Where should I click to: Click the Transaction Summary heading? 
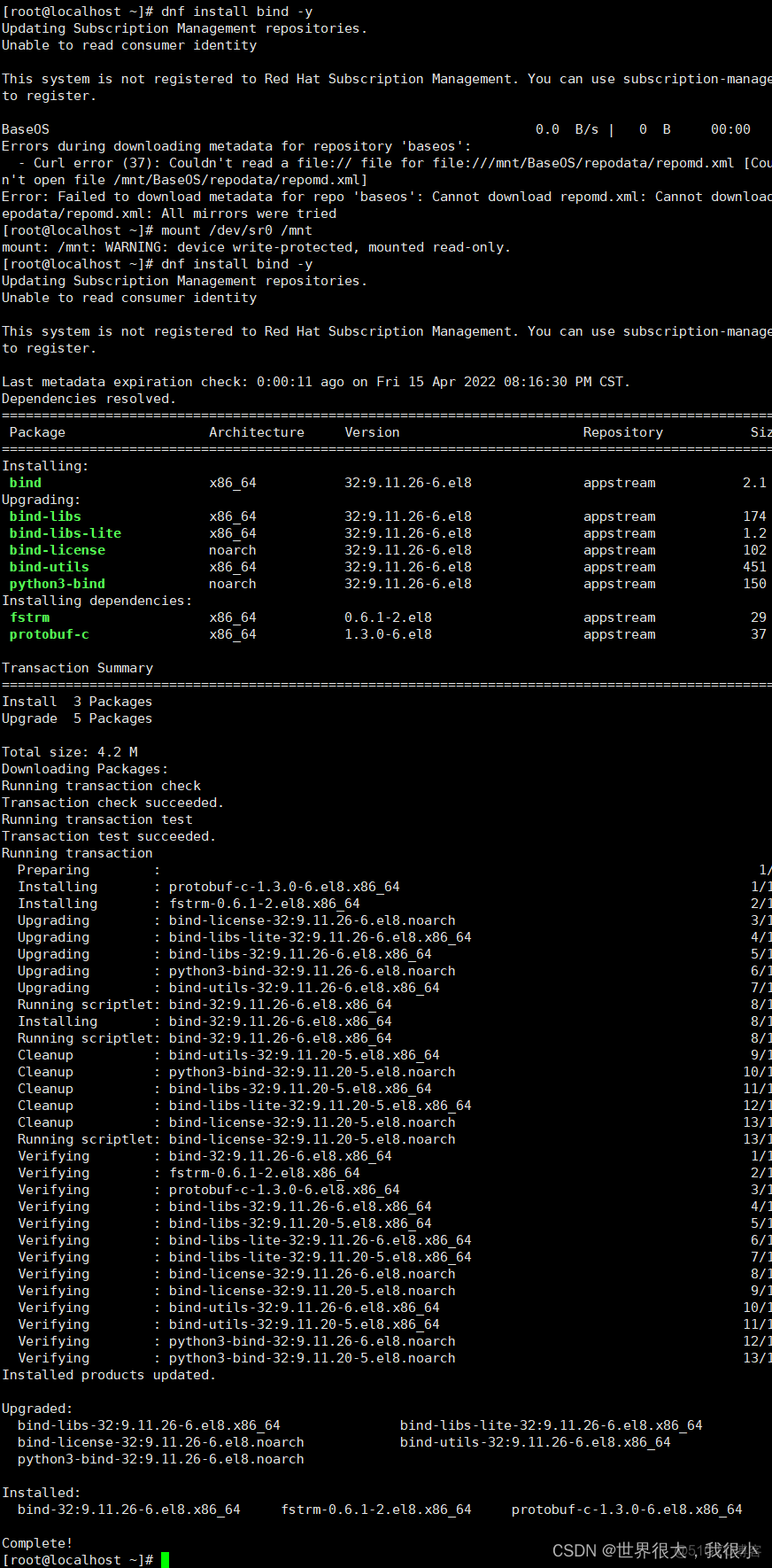[77, 668]
